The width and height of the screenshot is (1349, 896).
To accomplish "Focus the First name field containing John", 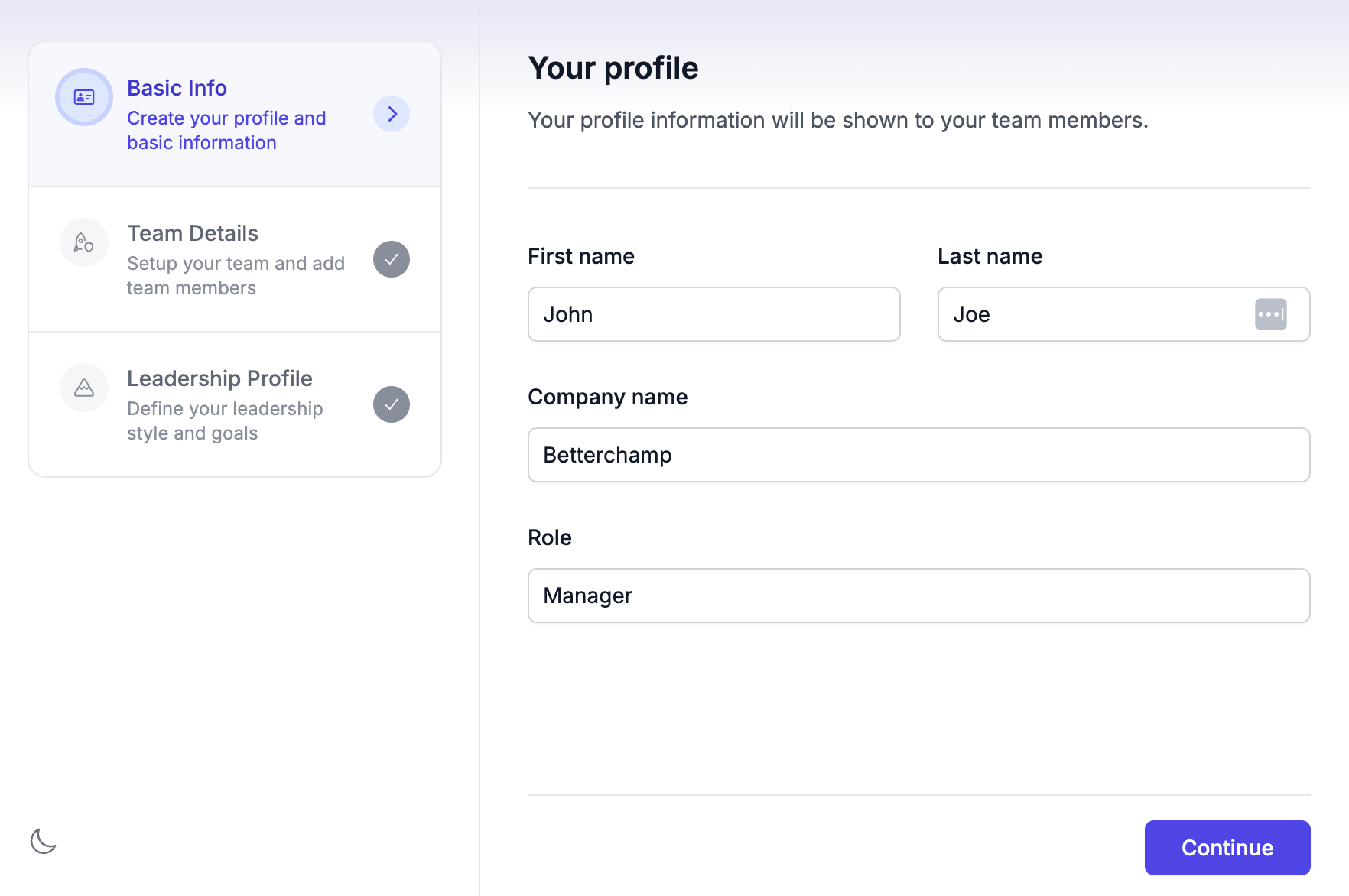I will (x=714, y=314).
